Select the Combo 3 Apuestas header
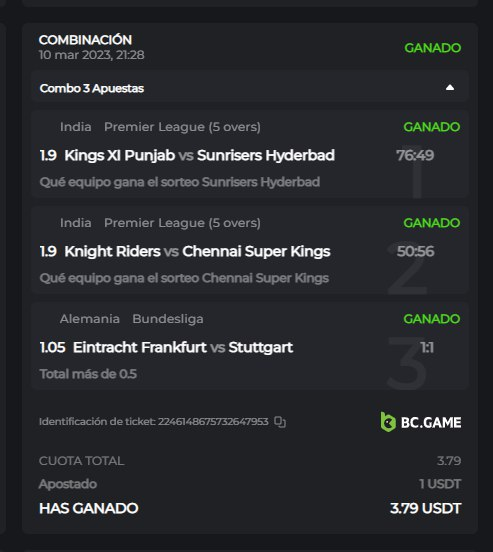The image size is (493, 552). point(250,88)
